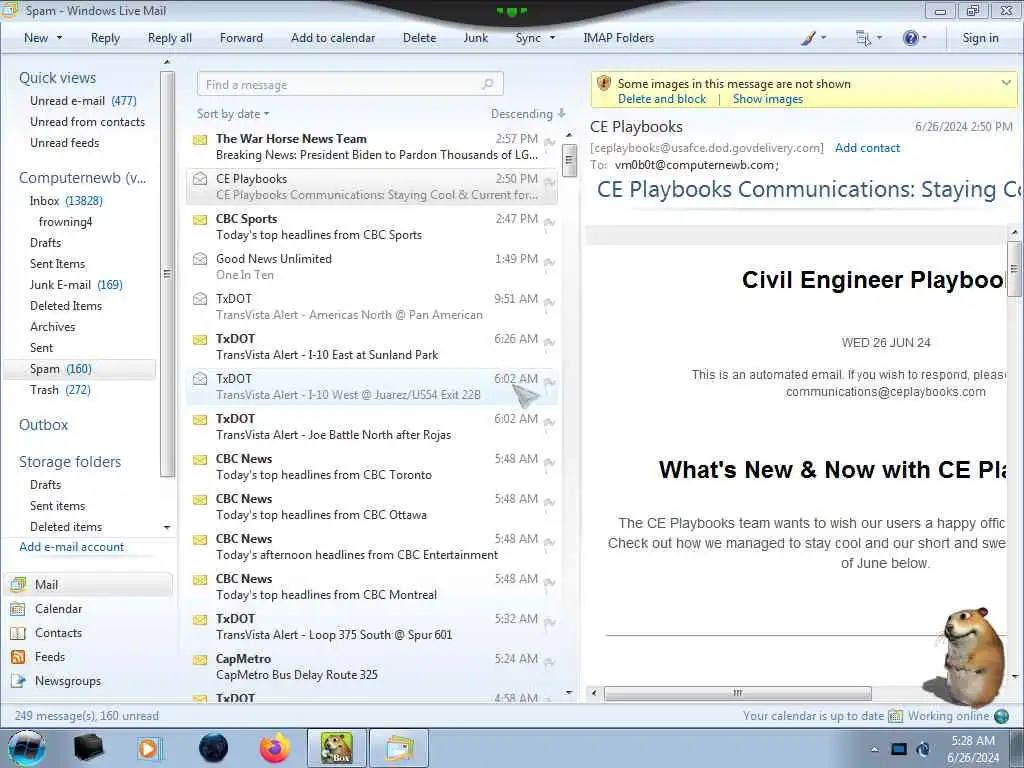Screen dimensions: 1024x768
Task: Open the media player taskbar icon
Action: coord(149,748)
